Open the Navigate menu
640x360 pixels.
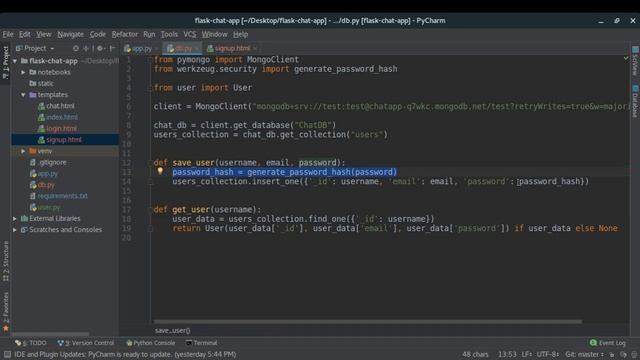pos(70,34)
